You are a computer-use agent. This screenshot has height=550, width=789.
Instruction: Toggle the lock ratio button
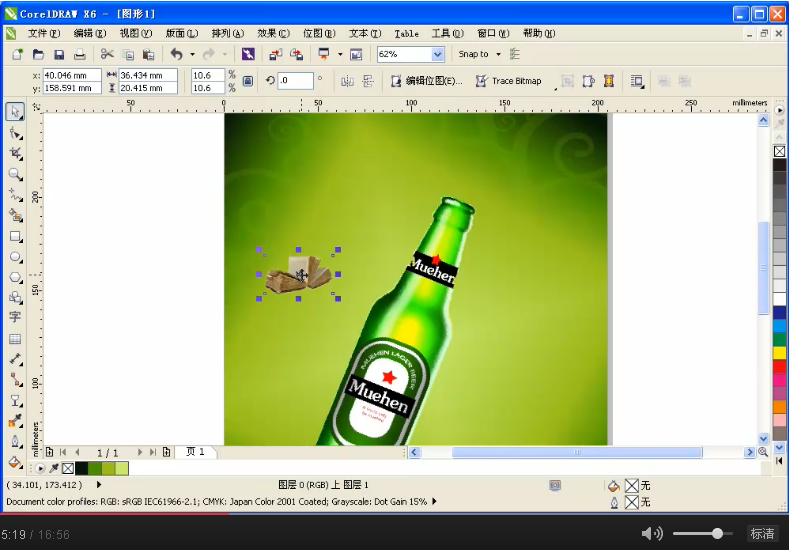(x=248, y=81)
